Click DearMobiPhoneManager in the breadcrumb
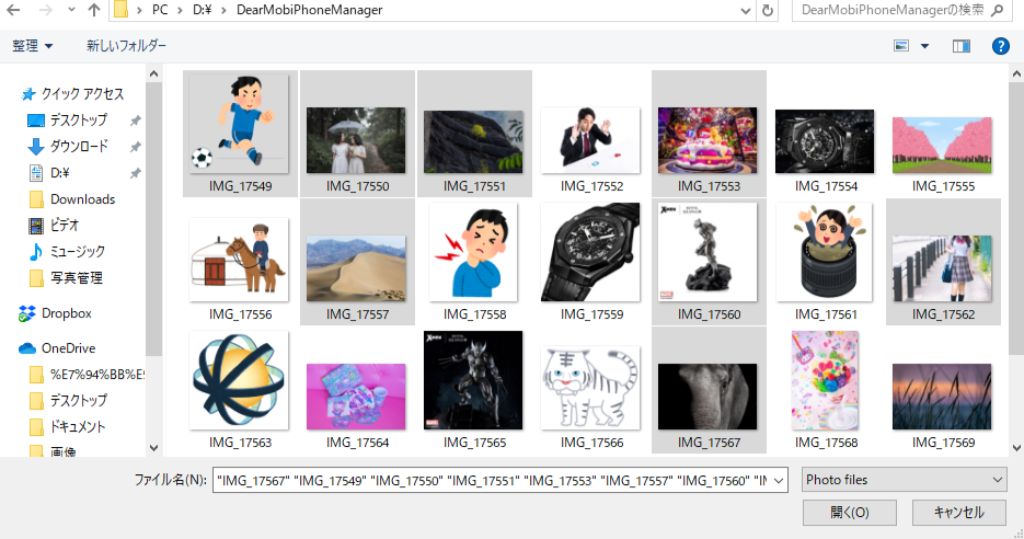The width and height of the screenshot is (1024, 539). pyautogui.click(x=310, y=10)
